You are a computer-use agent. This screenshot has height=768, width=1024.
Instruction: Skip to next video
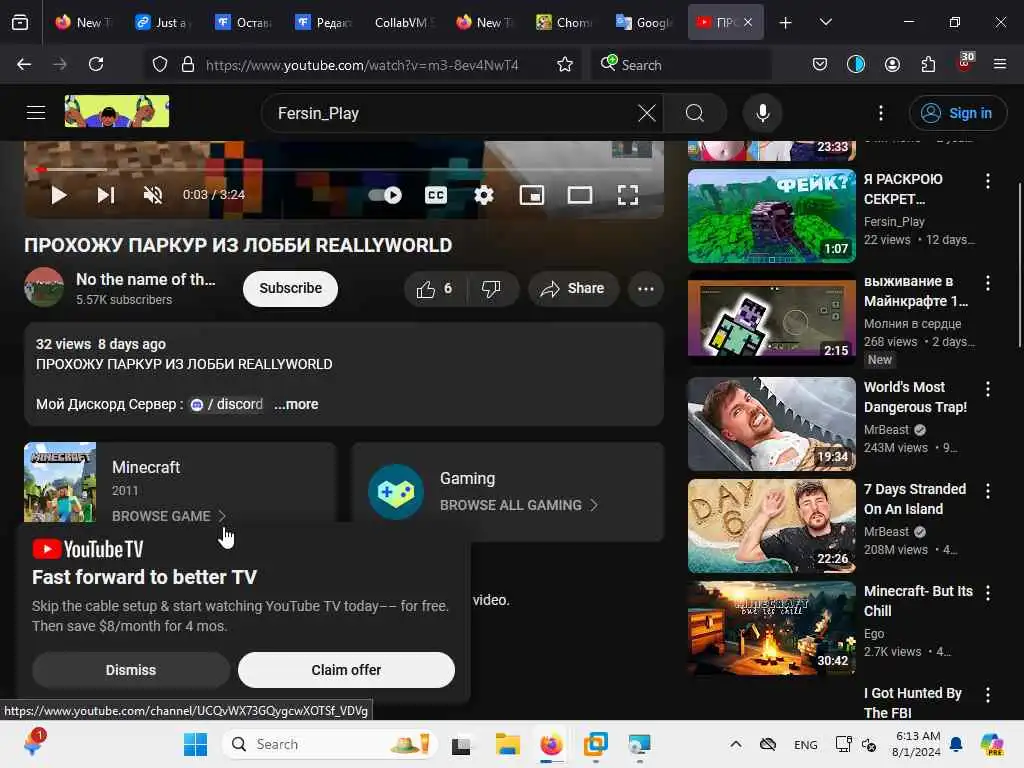[106, 195]
